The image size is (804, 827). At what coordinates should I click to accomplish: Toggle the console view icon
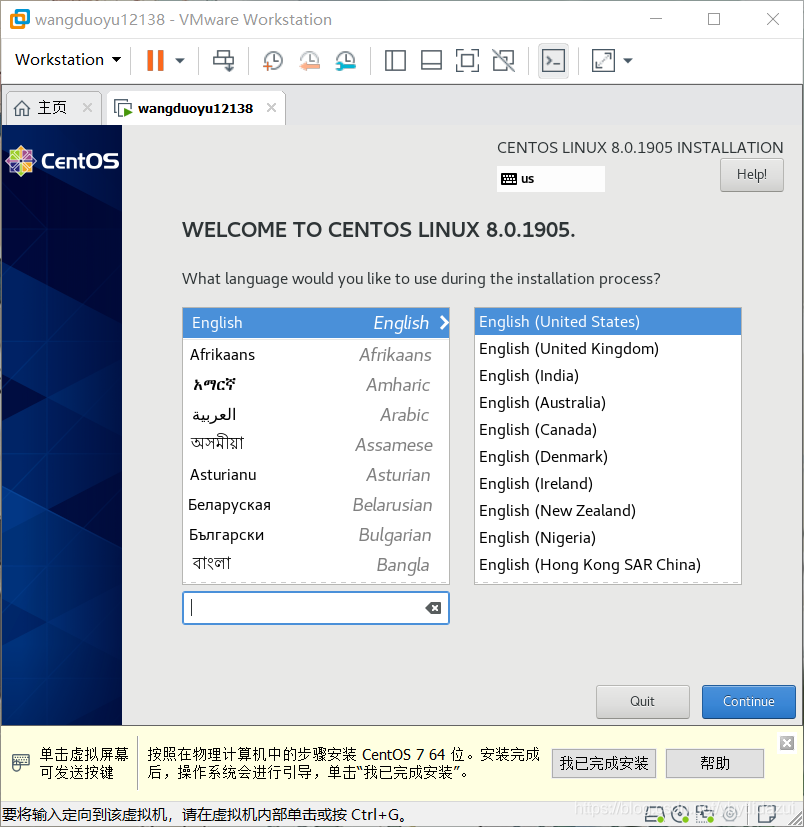click(553, 61)
